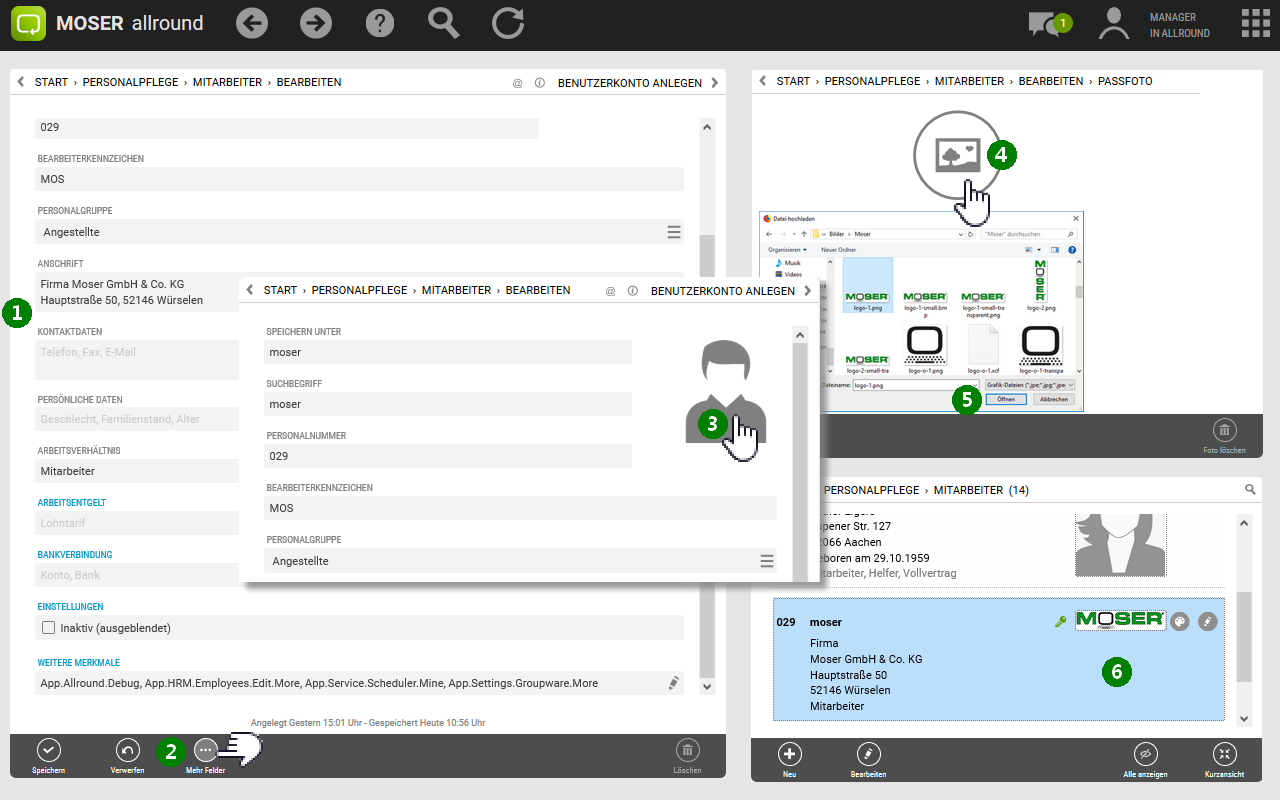Click the color palette icon for moser
Viewport: 1280px width, 800px height.
(1179, 622)
